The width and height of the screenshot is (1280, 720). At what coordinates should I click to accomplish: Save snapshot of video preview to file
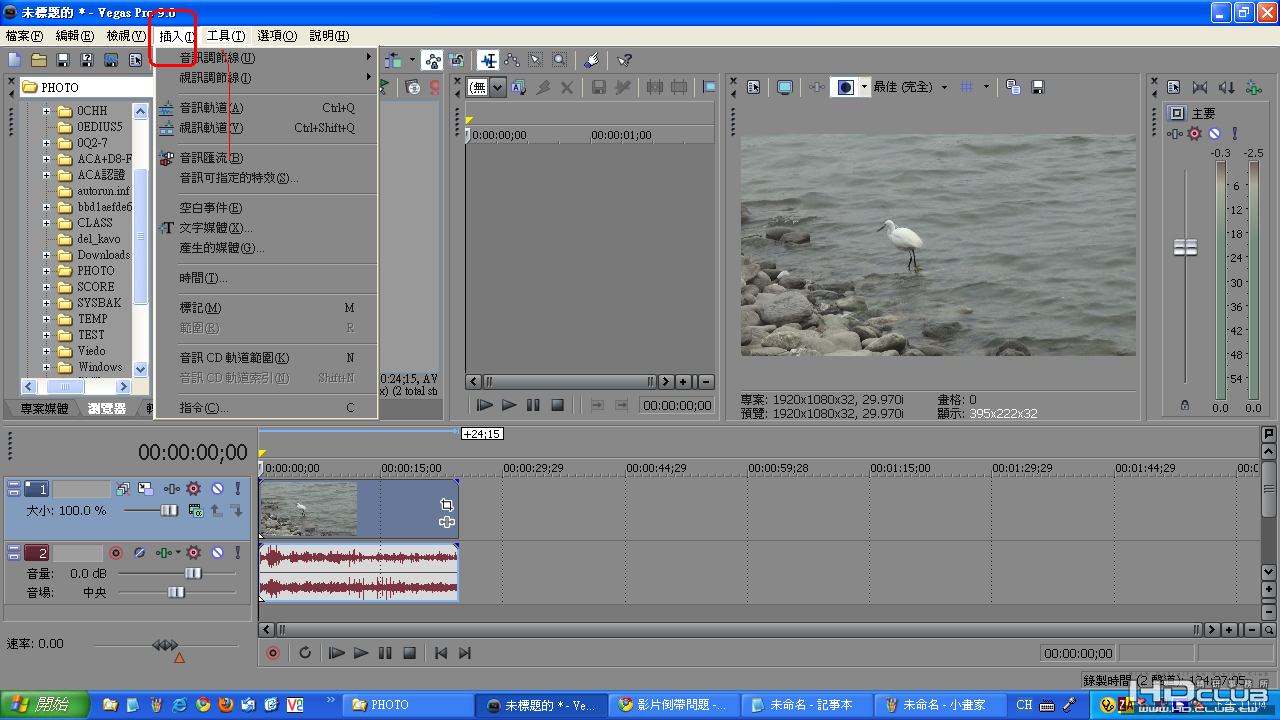[1038, 87]
